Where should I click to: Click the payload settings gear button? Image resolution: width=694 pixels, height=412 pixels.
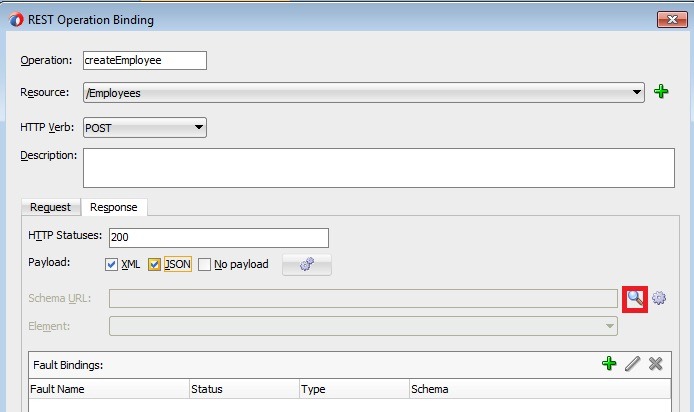(307, 265)
